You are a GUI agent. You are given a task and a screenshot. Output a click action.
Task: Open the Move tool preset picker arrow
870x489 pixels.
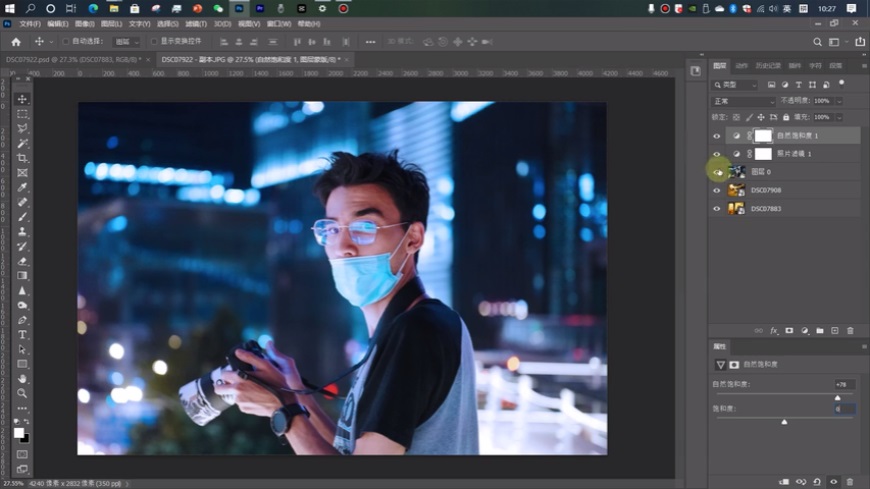[x=51, y=42]
